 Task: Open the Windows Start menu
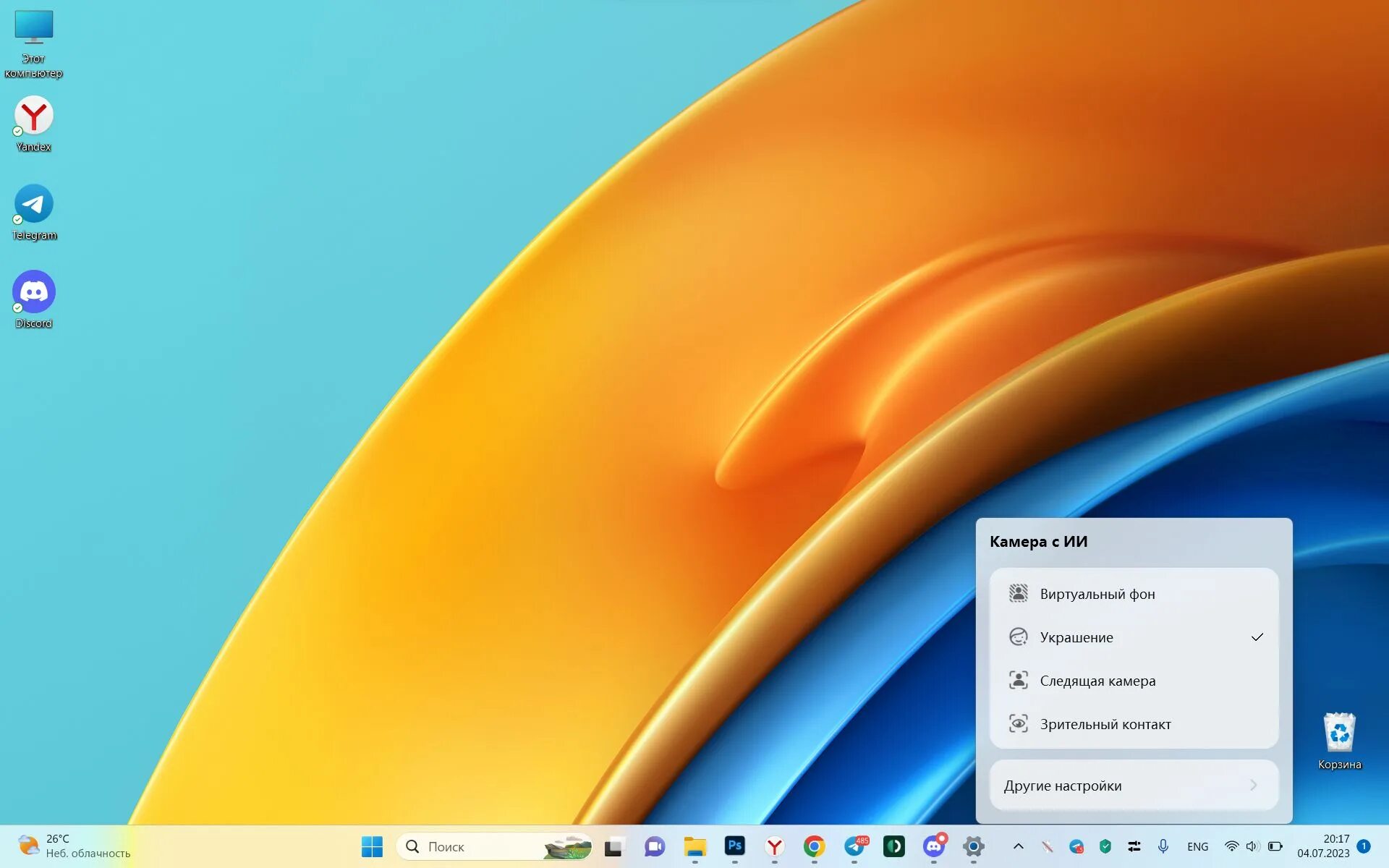(x=372, y=846)
